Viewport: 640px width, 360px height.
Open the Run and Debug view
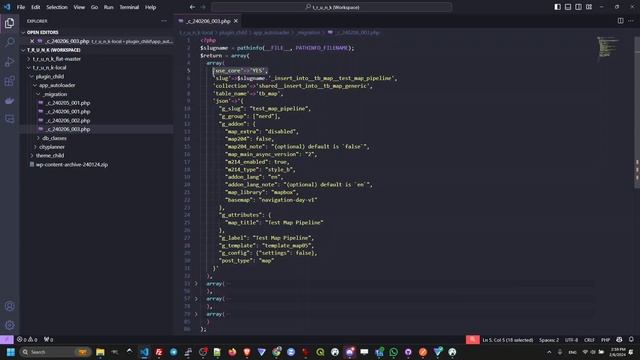(9, 62)
